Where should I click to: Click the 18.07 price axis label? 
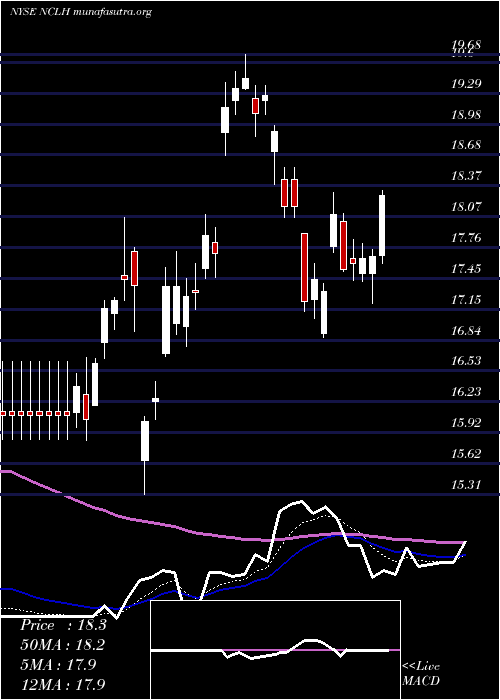click(x=466, y=207)
